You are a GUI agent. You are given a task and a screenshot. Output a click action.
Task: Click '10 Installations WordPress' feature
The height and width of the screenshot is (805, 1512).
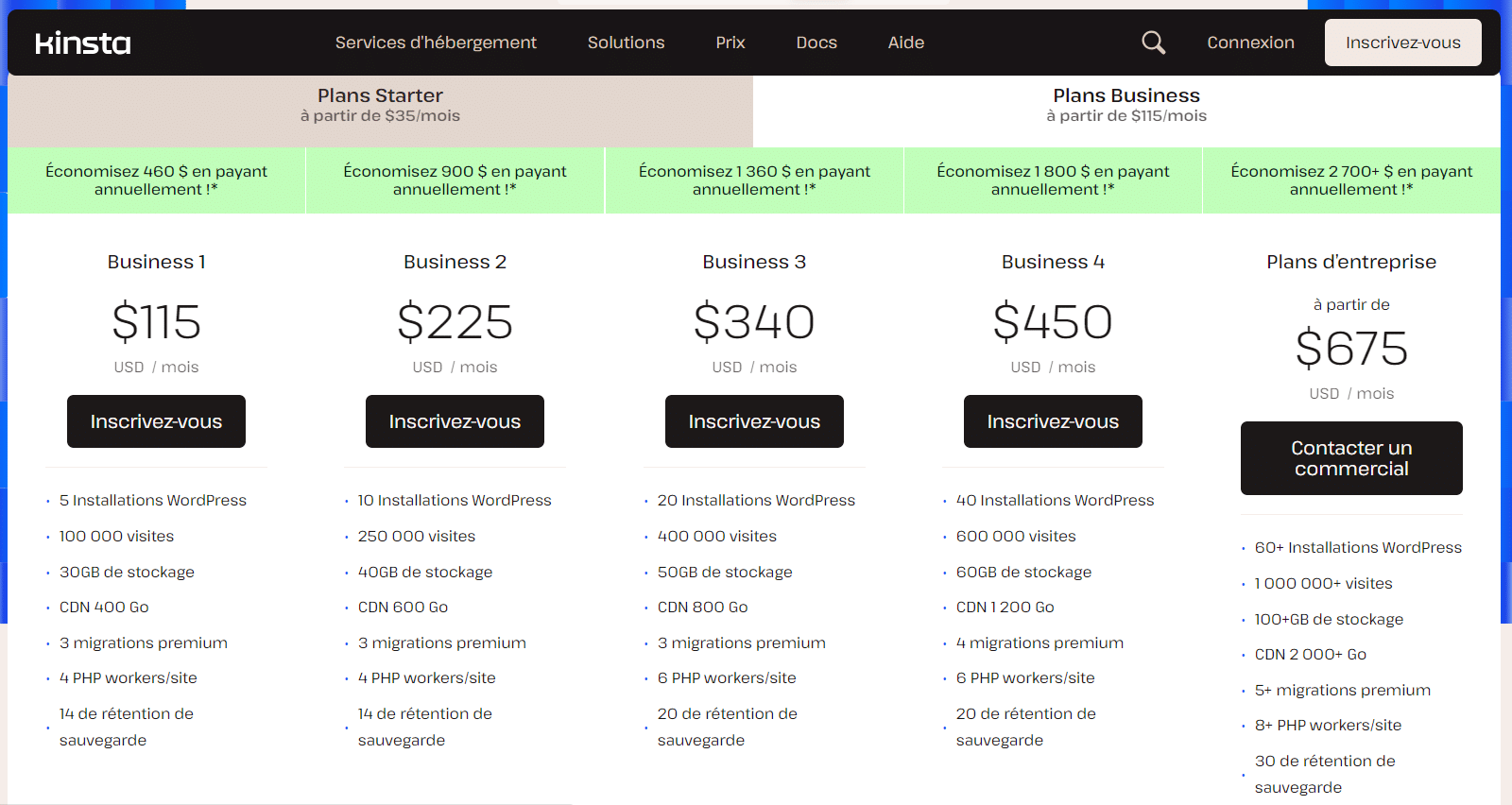455,500
